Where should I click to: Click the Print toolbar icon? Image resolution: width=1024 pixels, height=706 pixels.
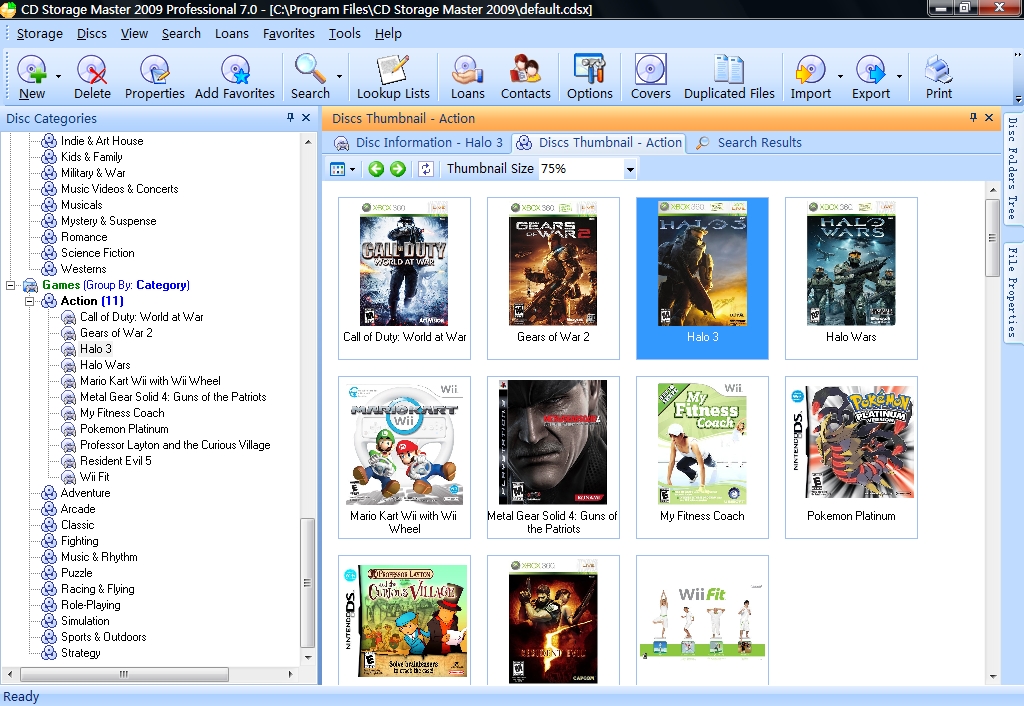click(x=938, y=77)
